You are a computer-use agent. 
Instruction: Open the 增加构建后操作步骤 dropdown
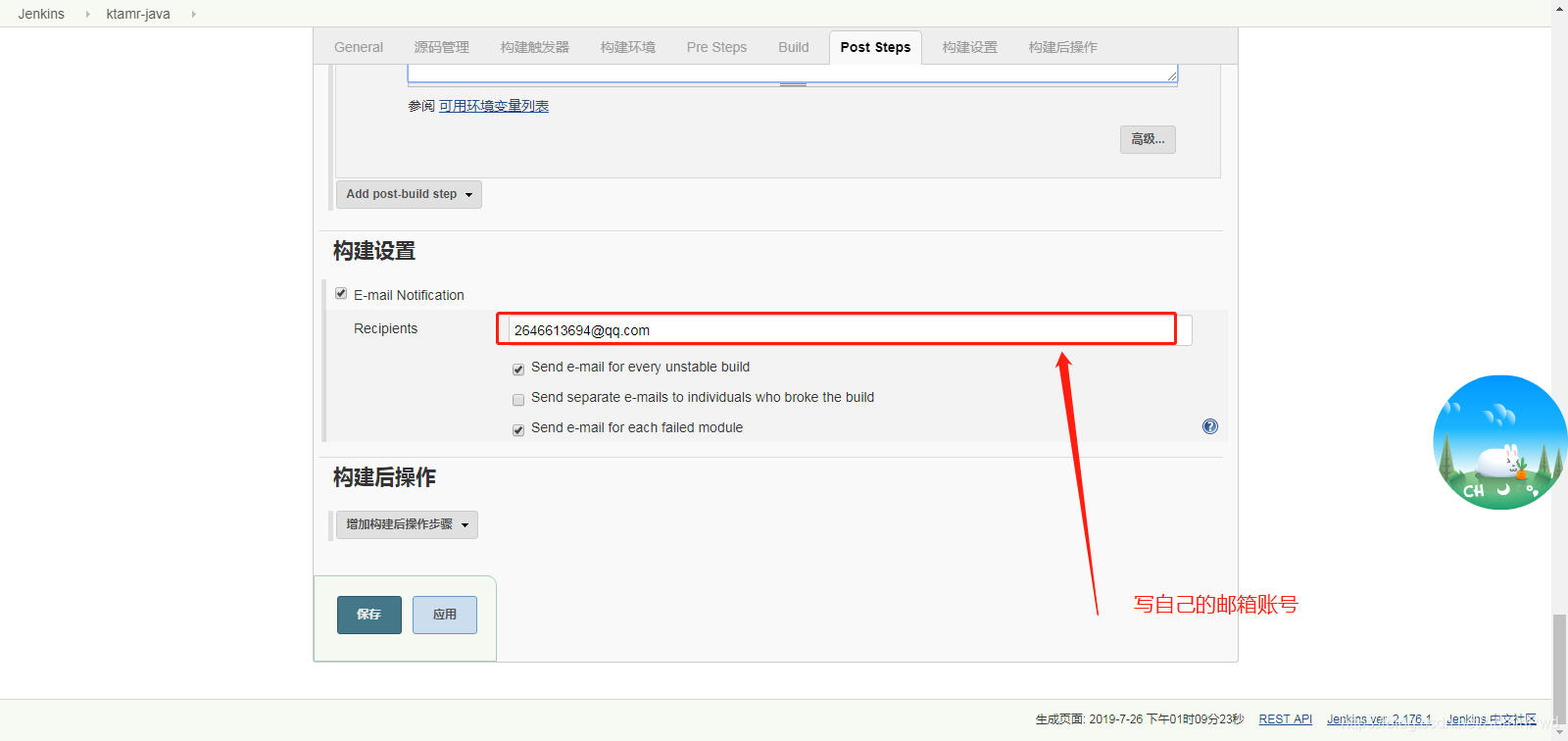point(407,524)
